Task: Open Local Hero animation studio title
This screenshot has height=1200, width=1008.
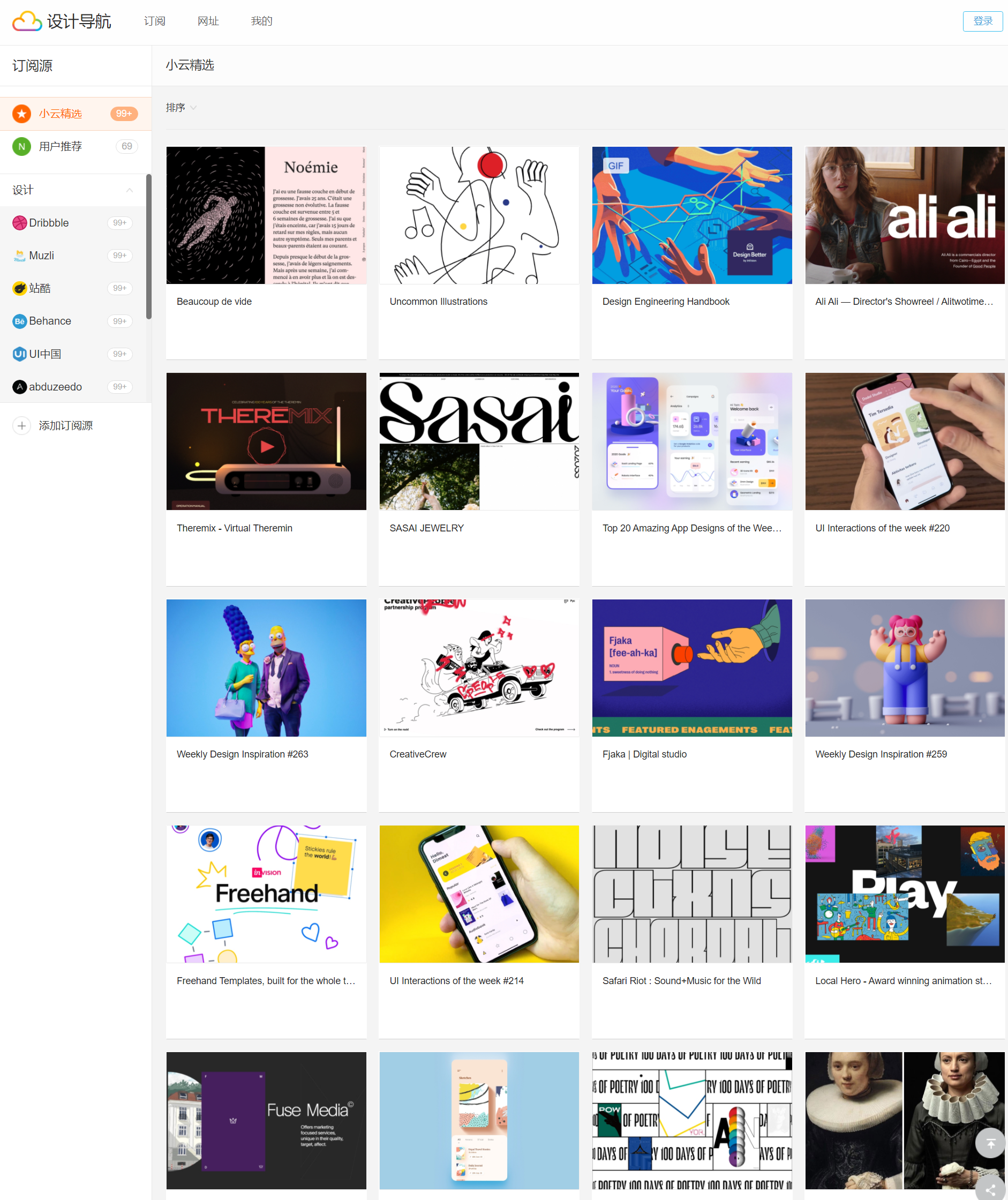Action: coord(904,980)
